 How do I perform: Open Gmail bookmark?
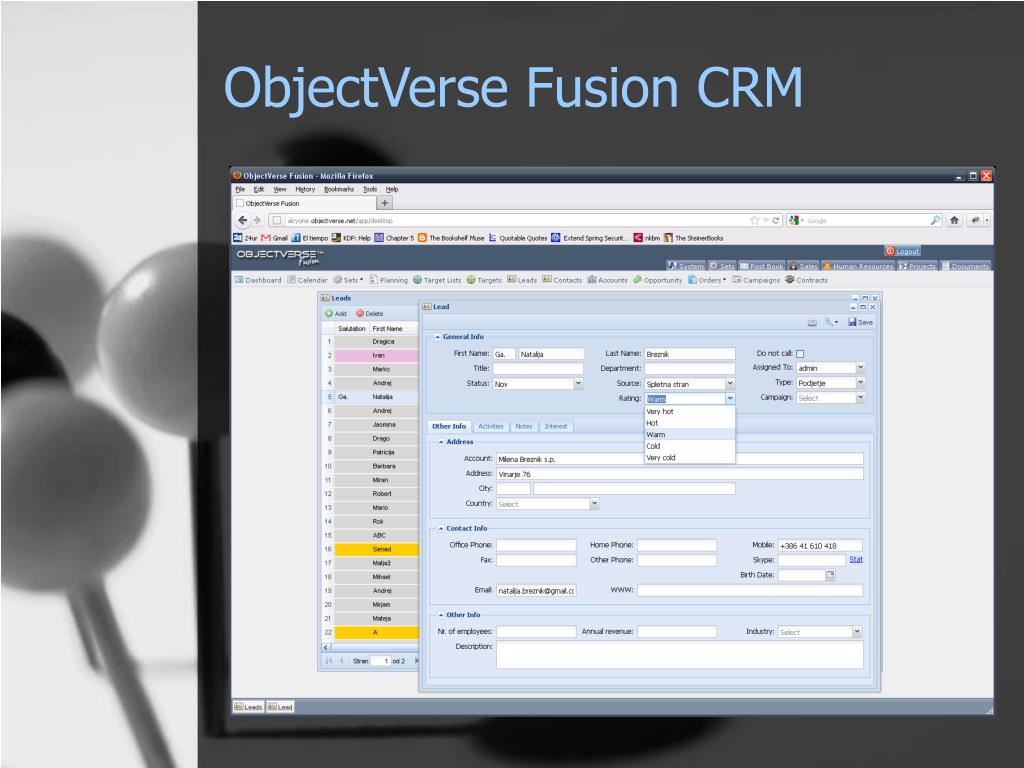pos(275,238)
